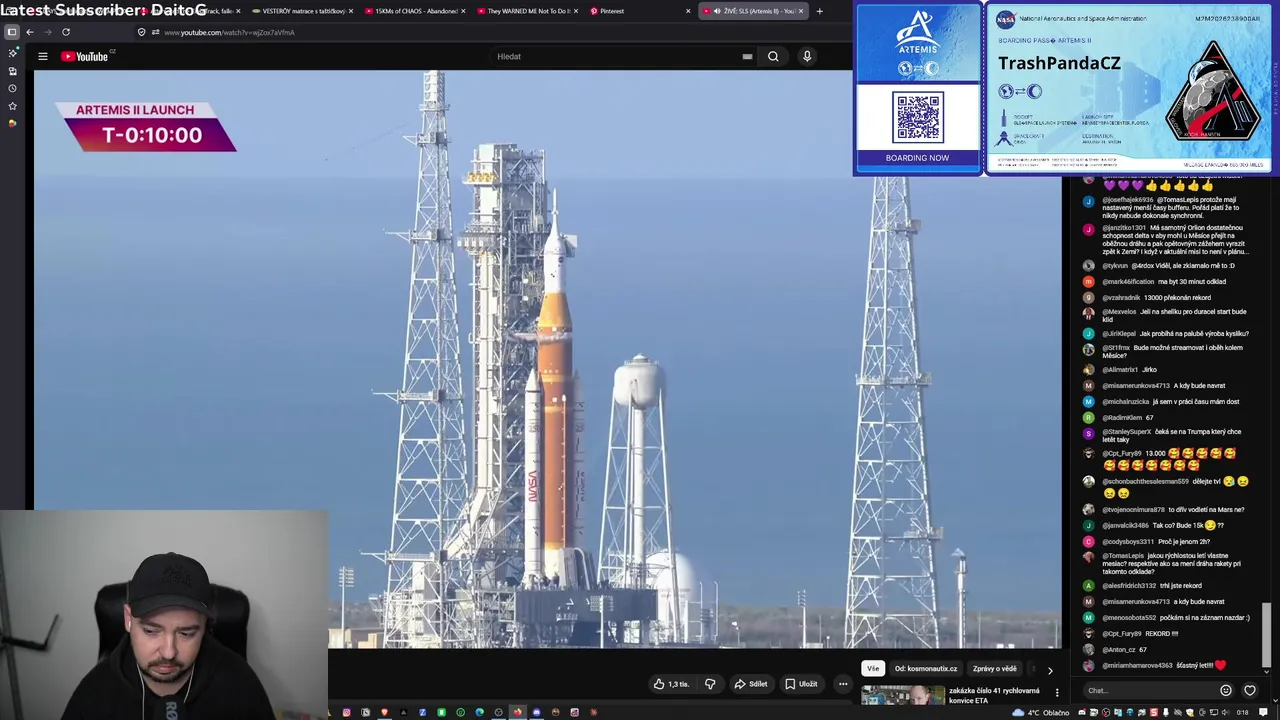Open the bookmarks star icon in the sidebar
This screenshot has height=720, width=1280.
[12, 106]
